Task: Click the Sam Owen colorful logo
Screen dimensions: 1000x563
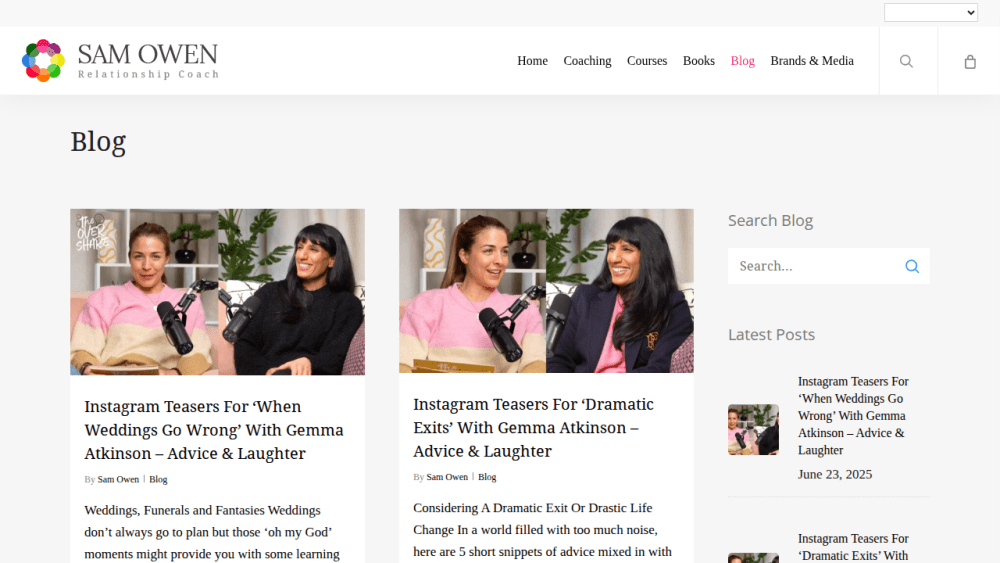Action: (43, 61)
